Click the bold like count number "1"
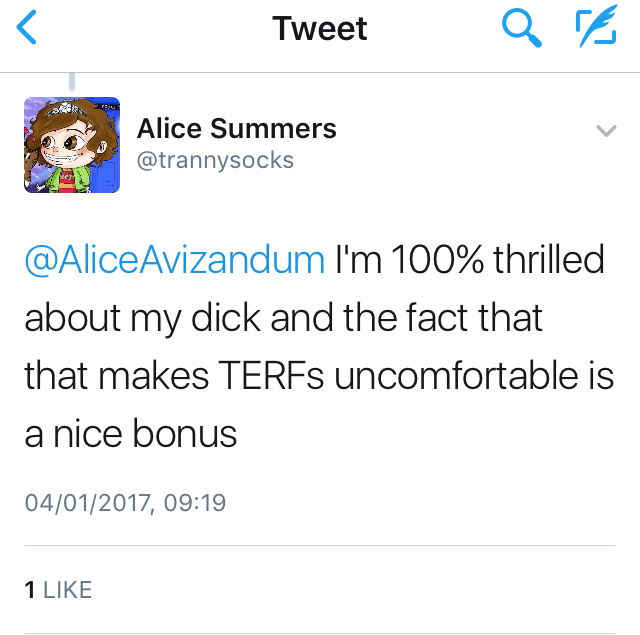 click(x=30, y=590)
